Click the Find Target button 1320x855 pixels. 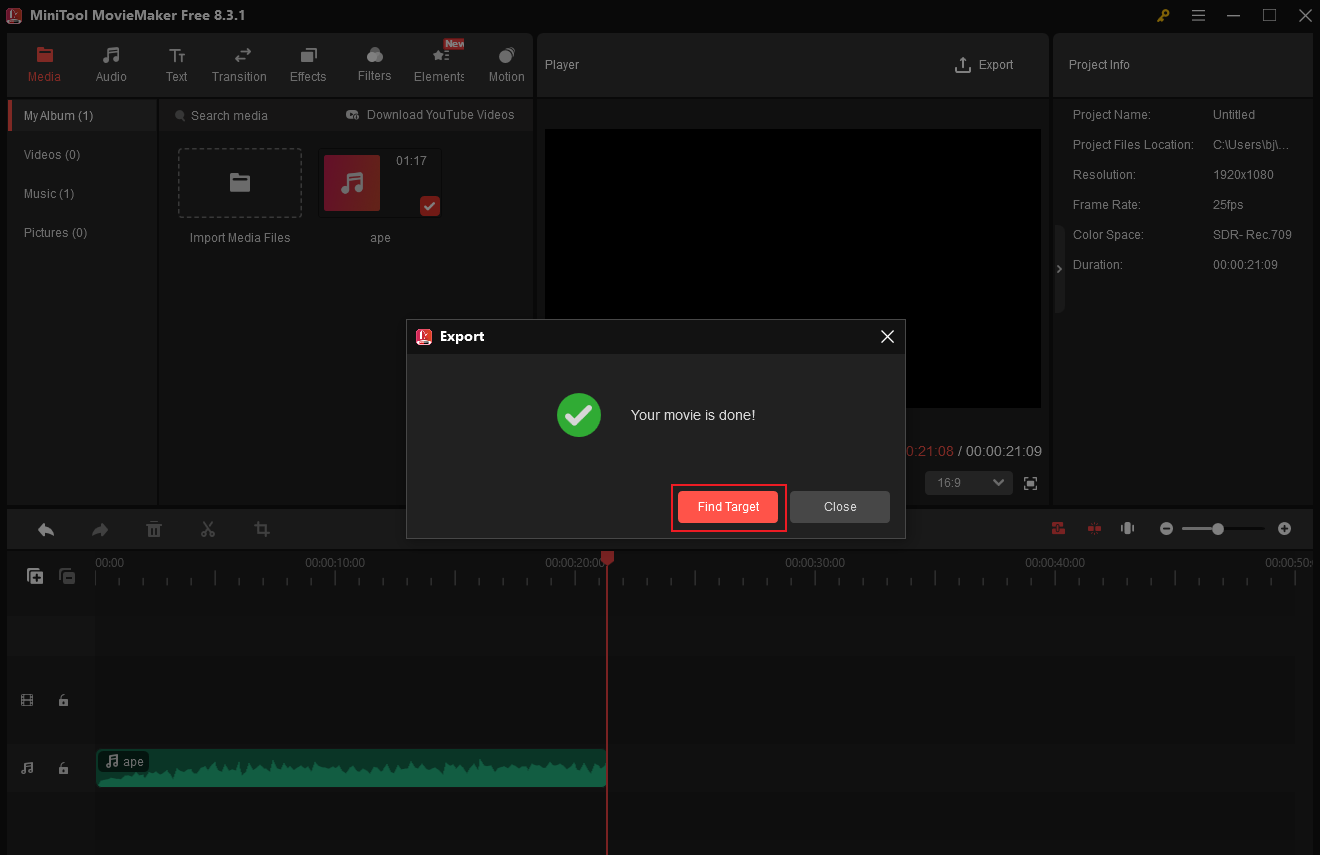click(x=728, y=507)
